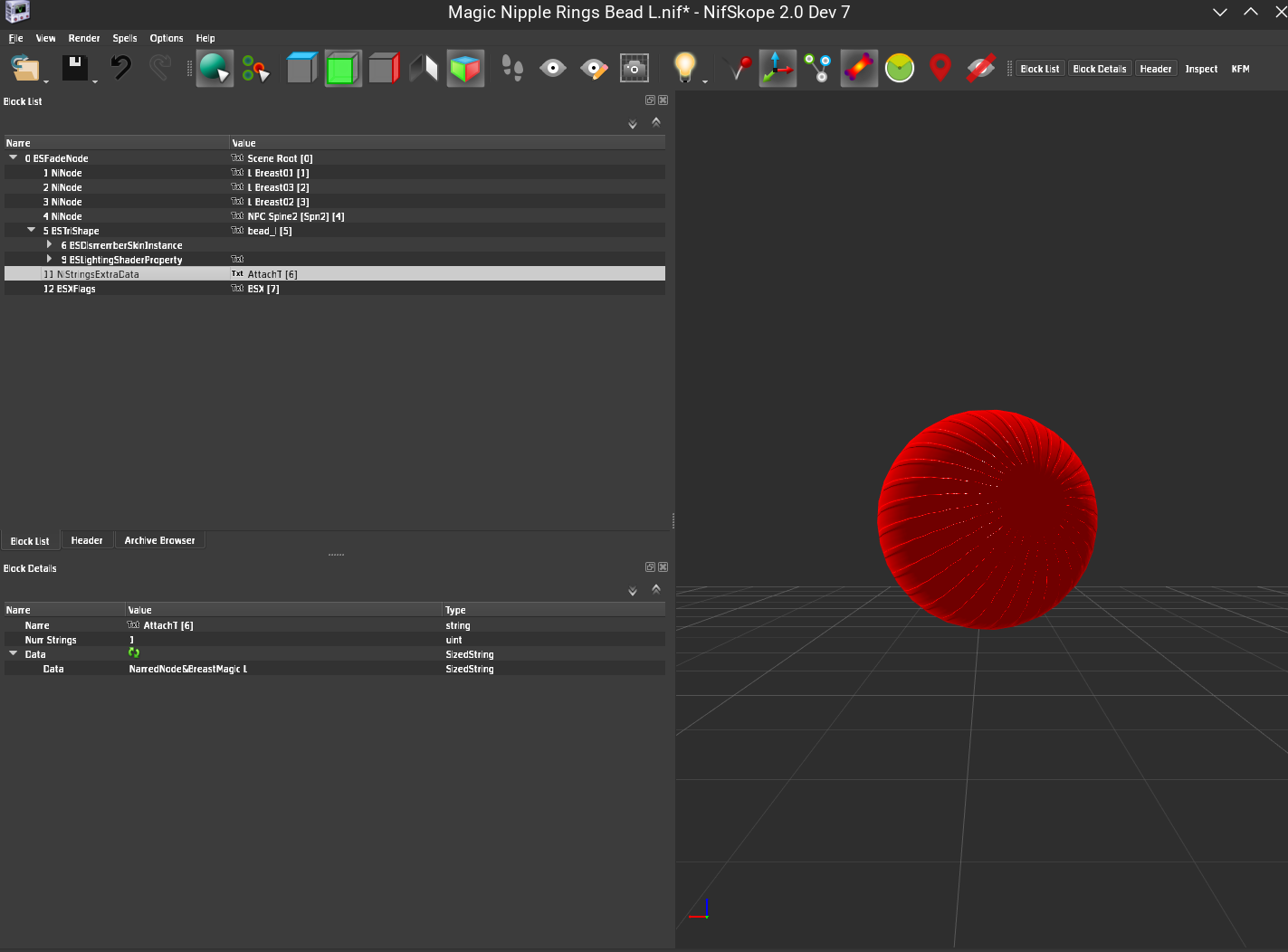1288x952 pixels.
Task: Take a screenshot with camera icon
Action: click(634, 69)
